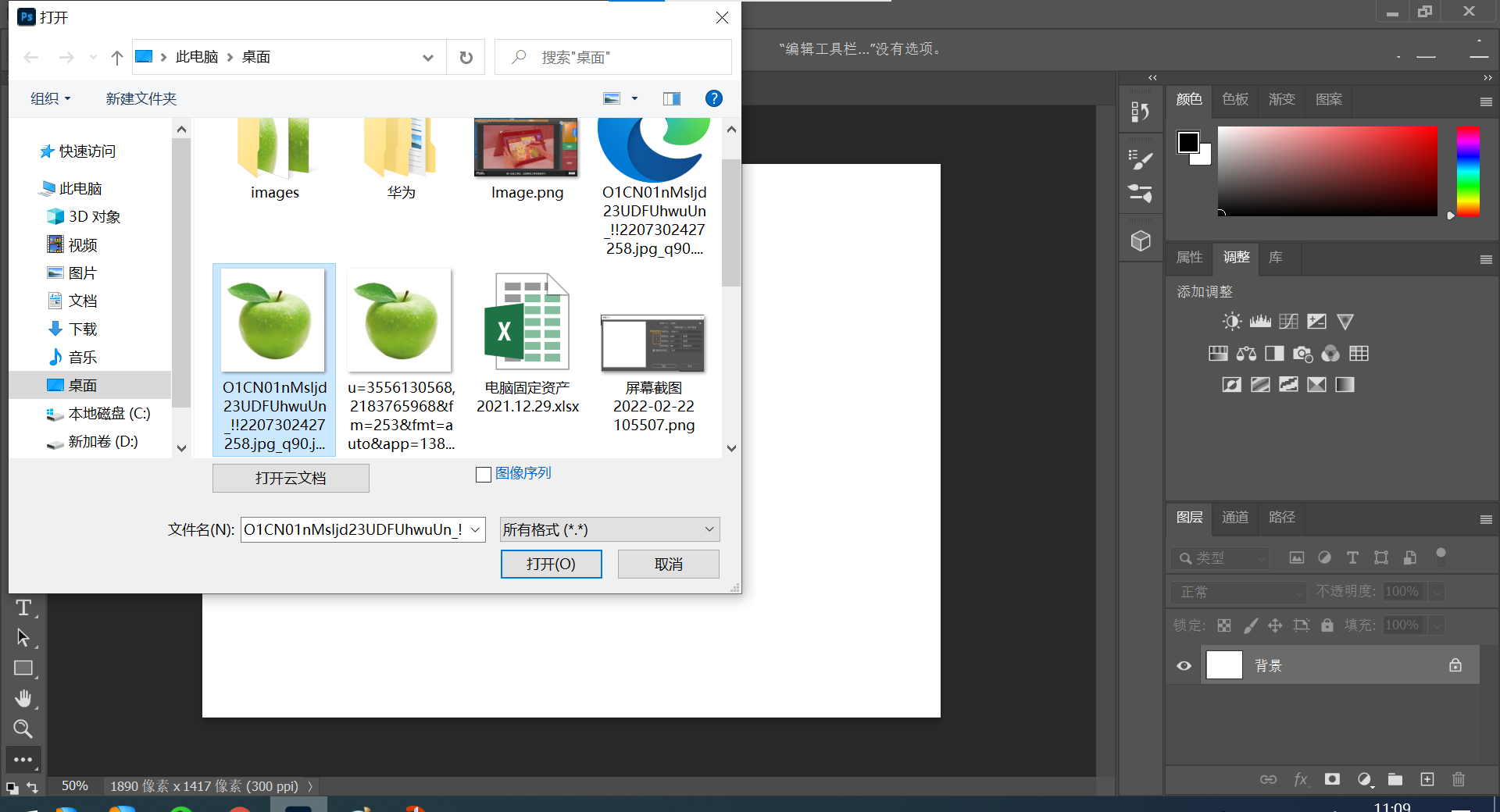The image size is (1500, 812).
Task: Toggle lock transparent pixels checkerboard icon
Action: pos(1224,625)
